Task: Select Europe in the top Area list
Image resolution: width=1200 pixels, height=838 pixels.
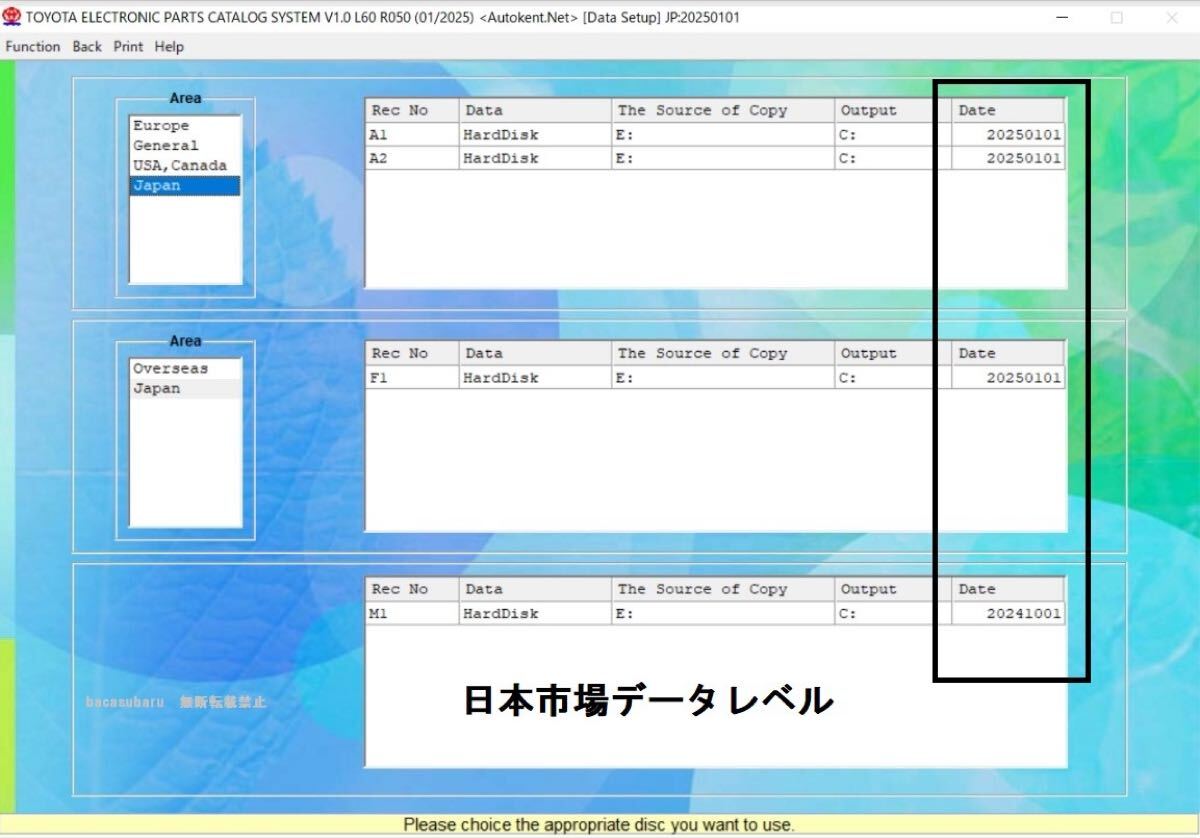Action: click(x=161, y=126)
